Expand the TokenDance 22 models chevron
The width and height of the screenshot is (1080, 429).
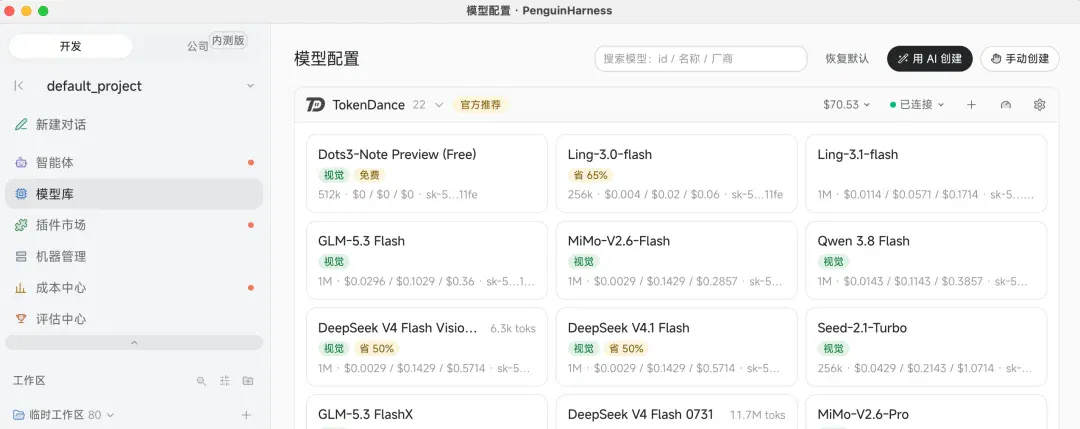coord(439,105)
